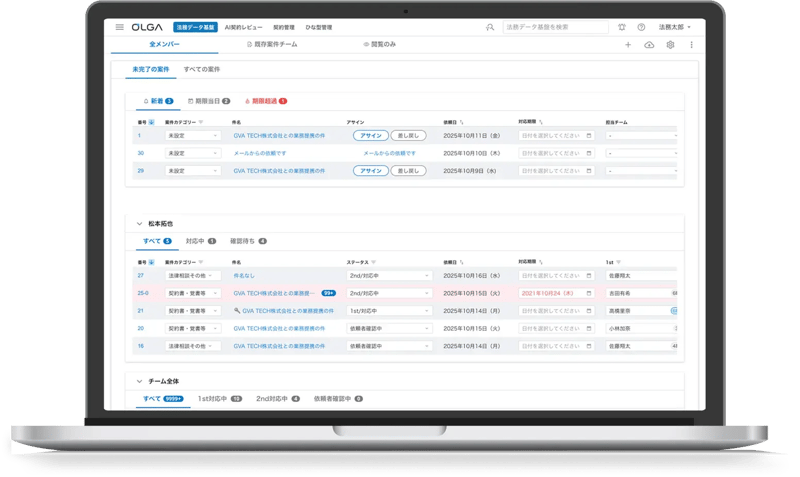Open the vertical three-dot more menu

tap(691, 45)
